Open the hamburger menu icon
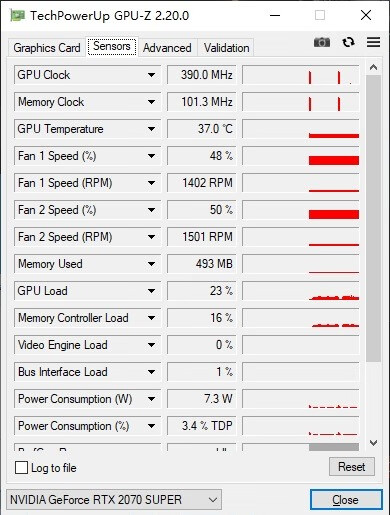 click(x=373, y=42)
